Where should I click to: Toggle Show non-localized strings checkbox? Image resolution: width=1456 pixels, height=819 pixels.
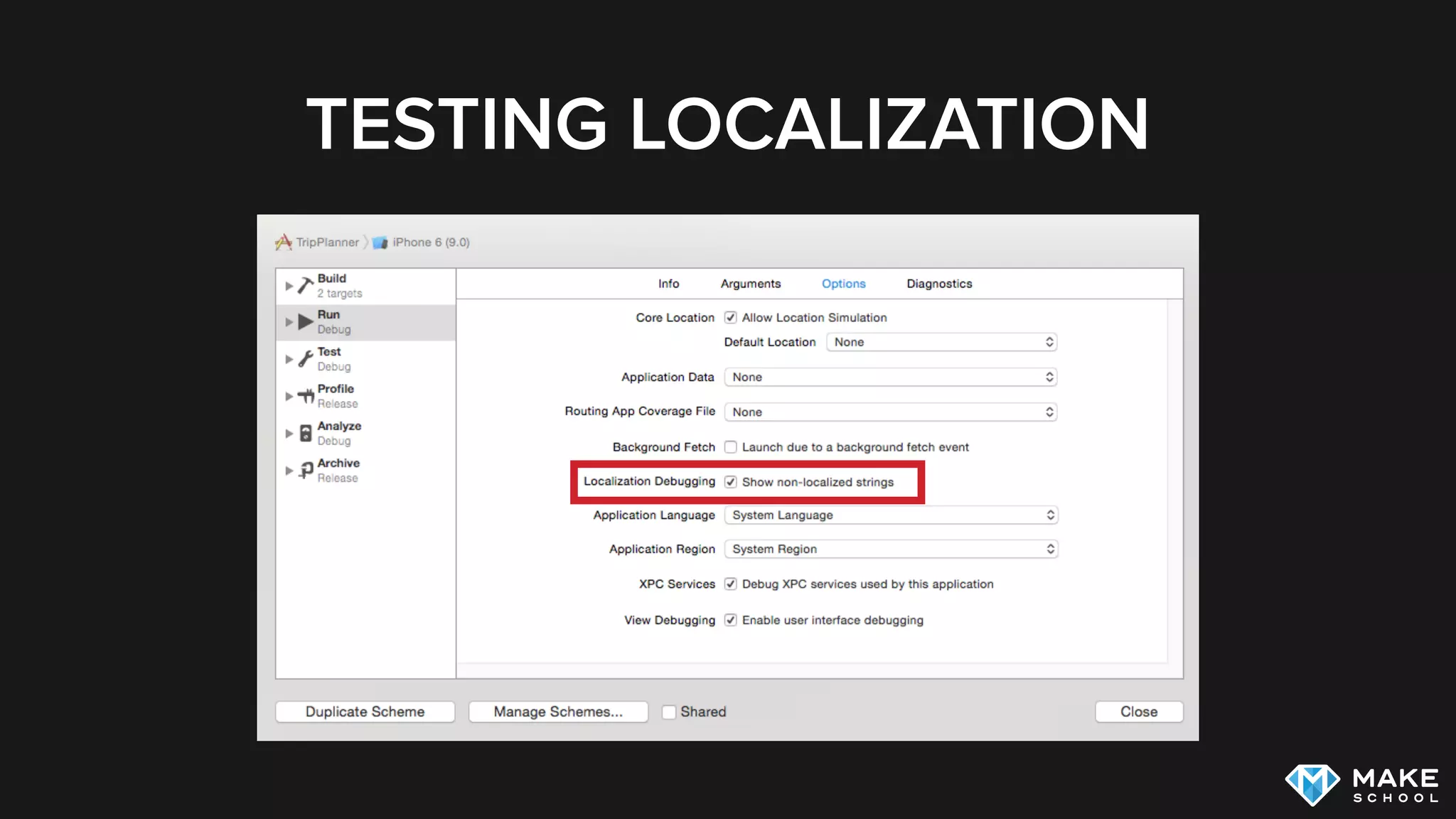coord(730,482)
